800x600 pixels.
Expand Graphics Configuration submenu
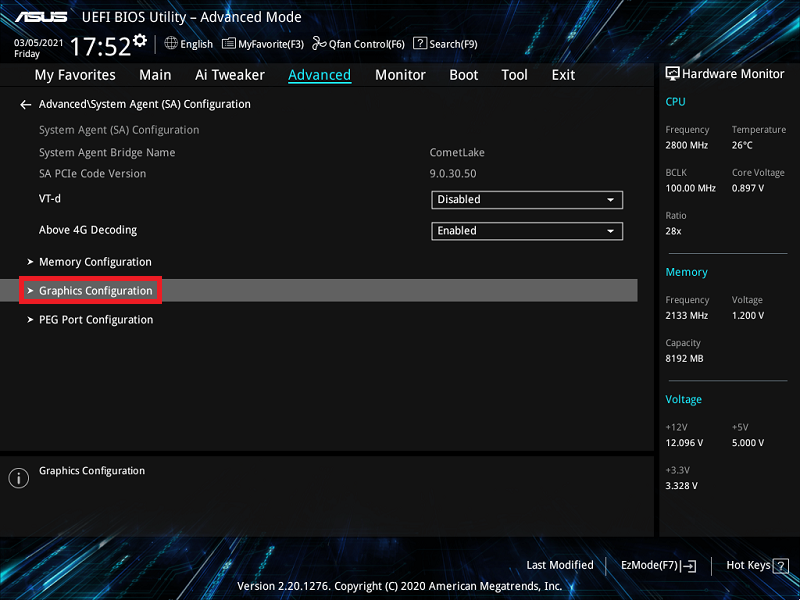(95, 291)
